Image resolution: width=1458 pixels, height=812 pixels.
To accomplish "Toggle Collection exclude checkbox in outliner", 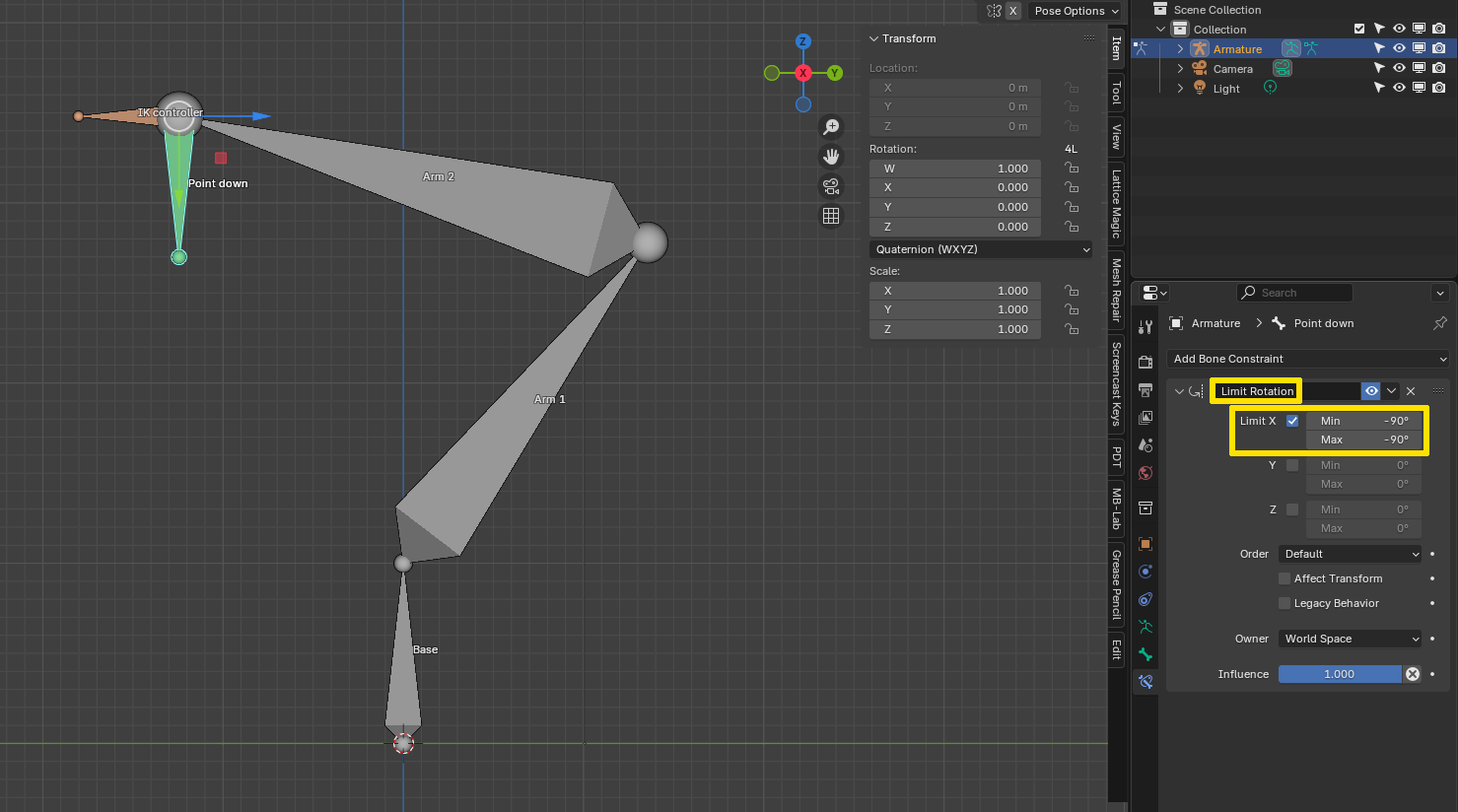I will click(x=1359, y=29).
